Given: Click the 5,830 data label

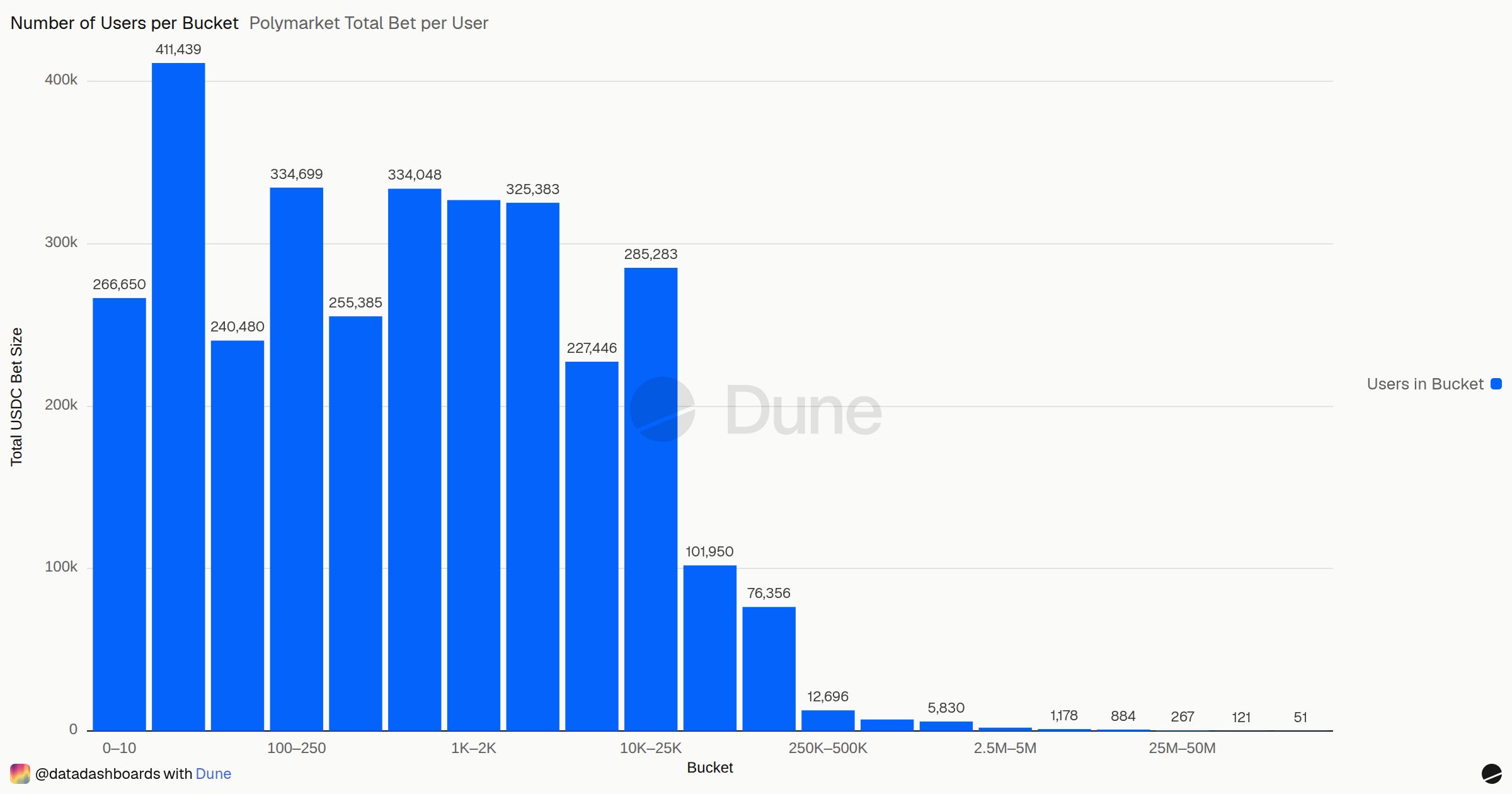Looking at the screenshot, I should (x=946, y=708).
